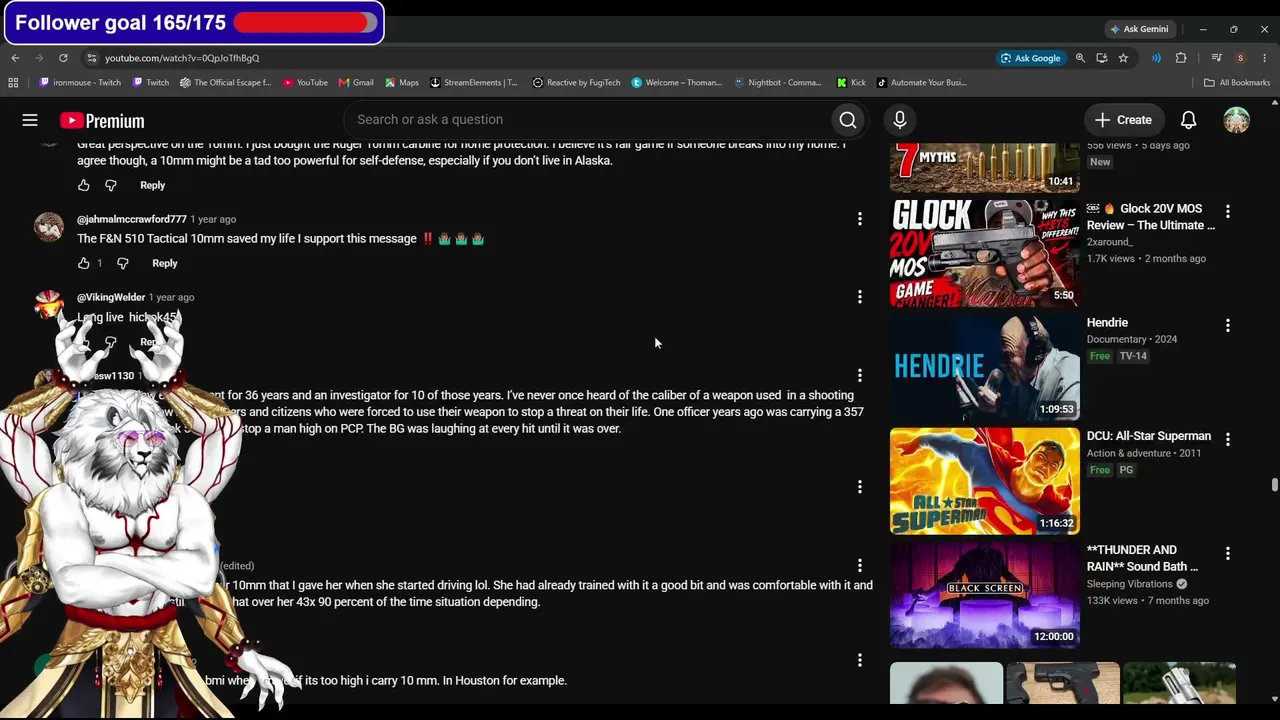Open more actions for THUNDER AND RAIN video
Screen dimensions: 1280x720
pyautogui.click(x=1228, y=553)
